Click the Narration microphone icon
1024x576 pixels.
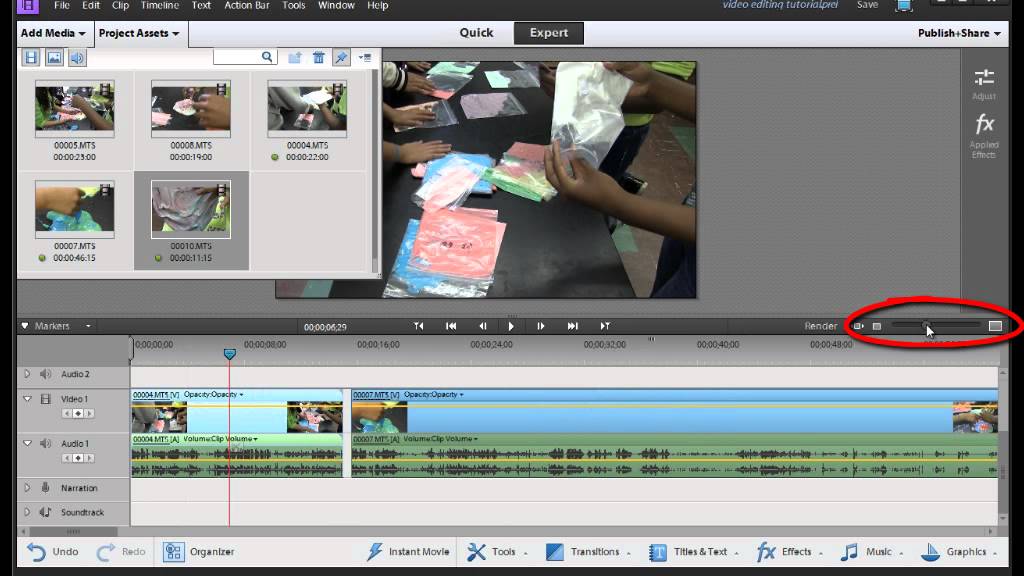[x=45, y=488]
